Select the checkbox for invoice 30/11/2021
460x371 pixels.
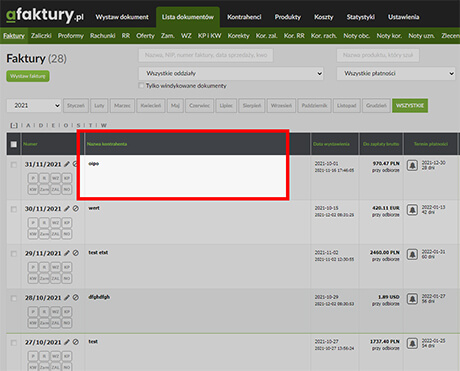[x=14, y=209]
